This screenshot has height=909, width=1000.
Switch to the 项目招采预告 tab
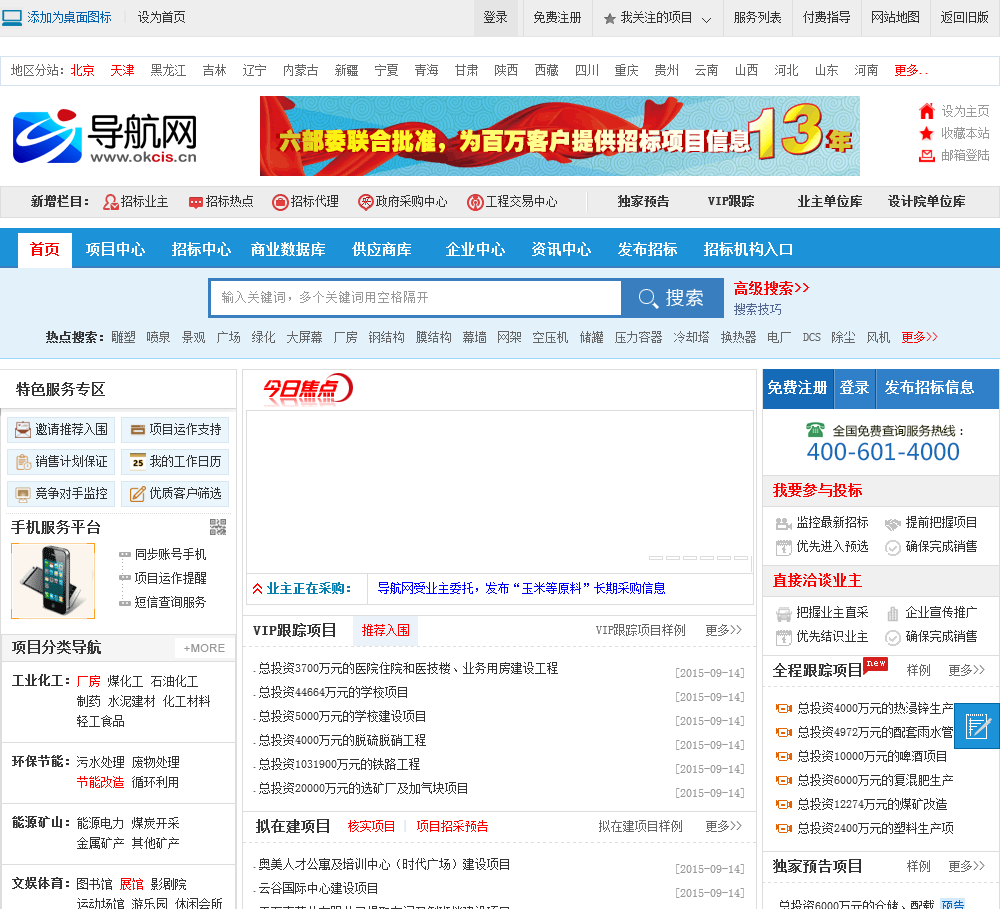click(x=452, y=826)
